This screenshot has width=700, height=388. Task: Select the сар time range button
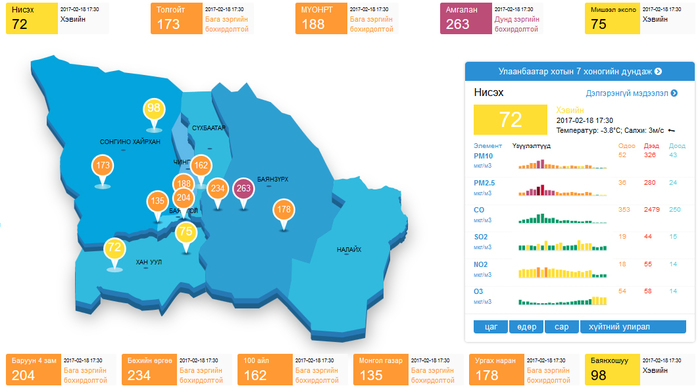pyautogui.click(x=562, y=327)
